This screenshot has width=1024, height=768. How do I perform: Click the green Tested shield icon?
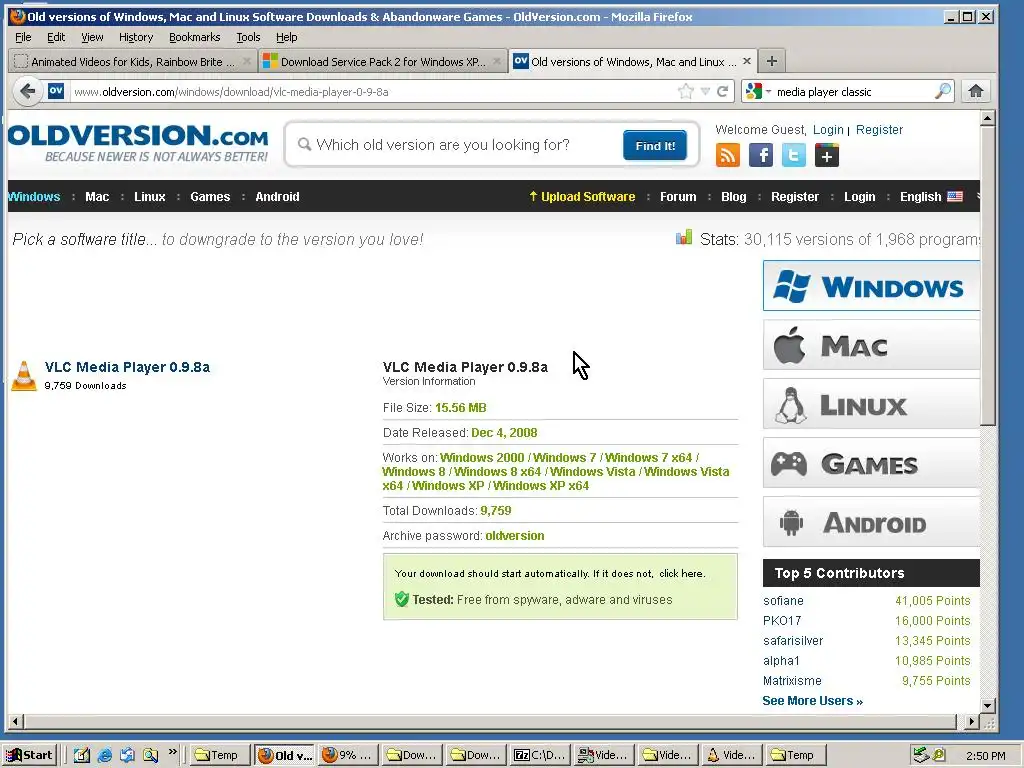tap(402, 599)
